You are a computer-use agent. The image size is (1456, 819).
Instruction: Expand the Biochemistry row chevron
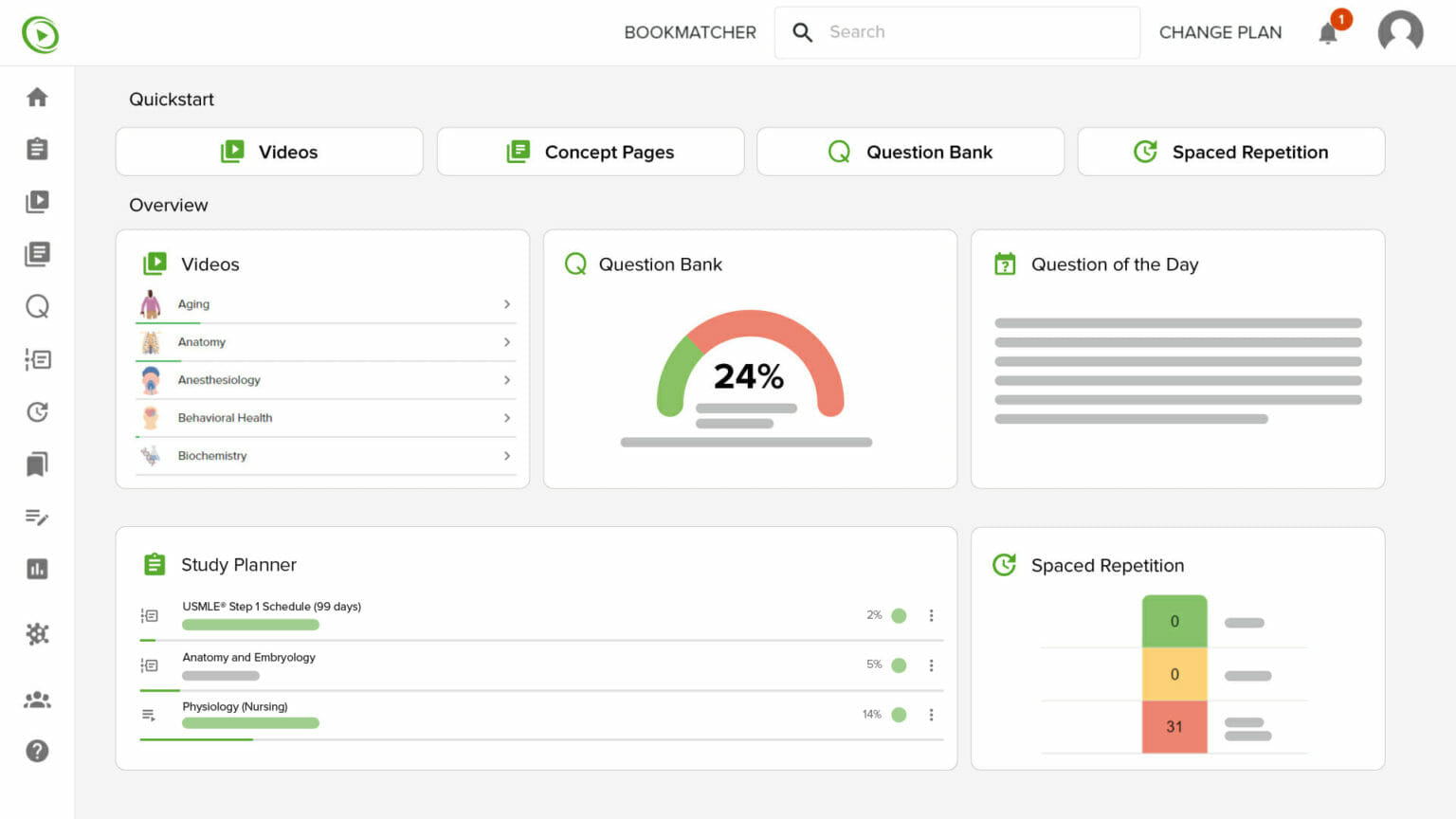[x=507, y=456]
